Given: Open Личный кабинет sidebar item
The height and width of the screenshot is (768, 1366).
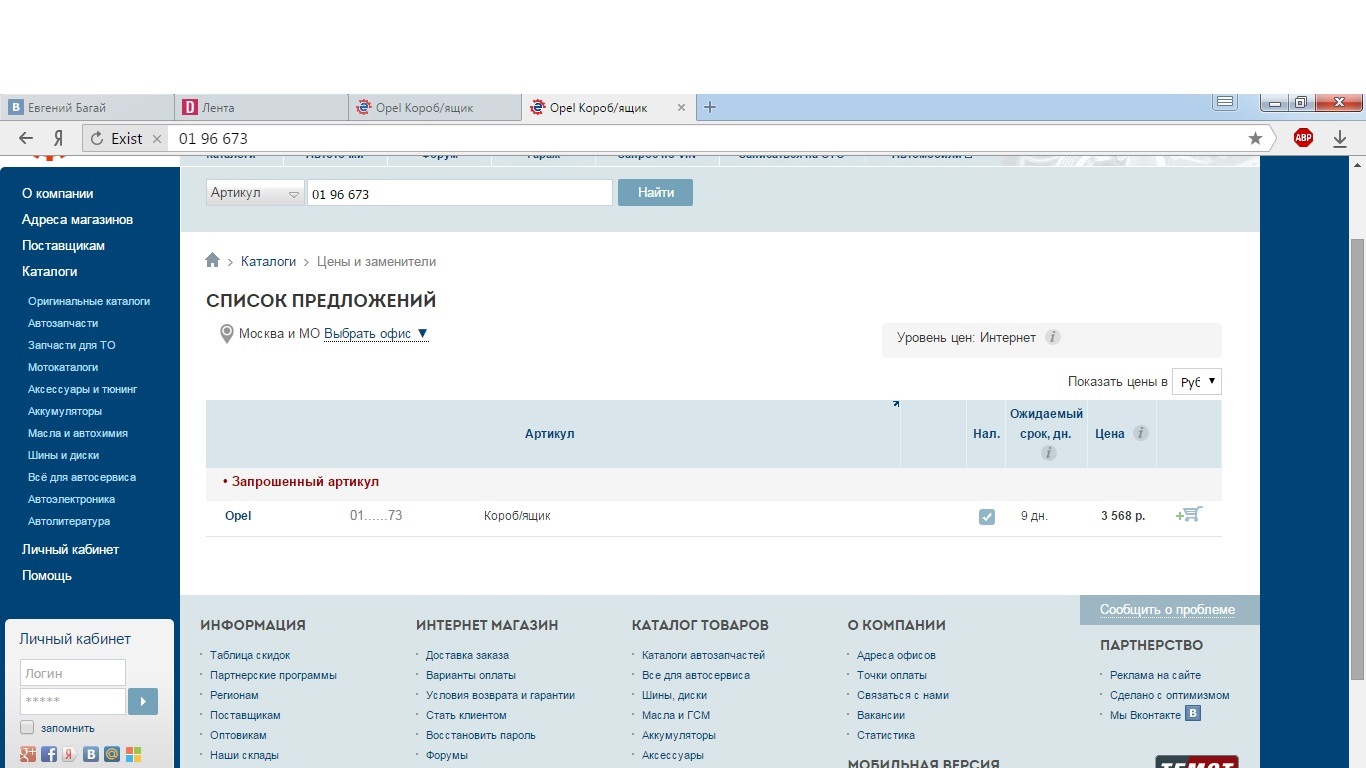Looking at the screenshot, I should [70, 549].
